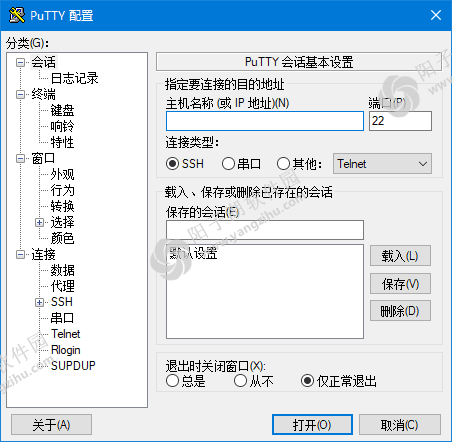Viewport: 452px width, 442px height.
Task: Focus the 主机名称 host name field
Action: pyautogui.click(x=265, y=121)
